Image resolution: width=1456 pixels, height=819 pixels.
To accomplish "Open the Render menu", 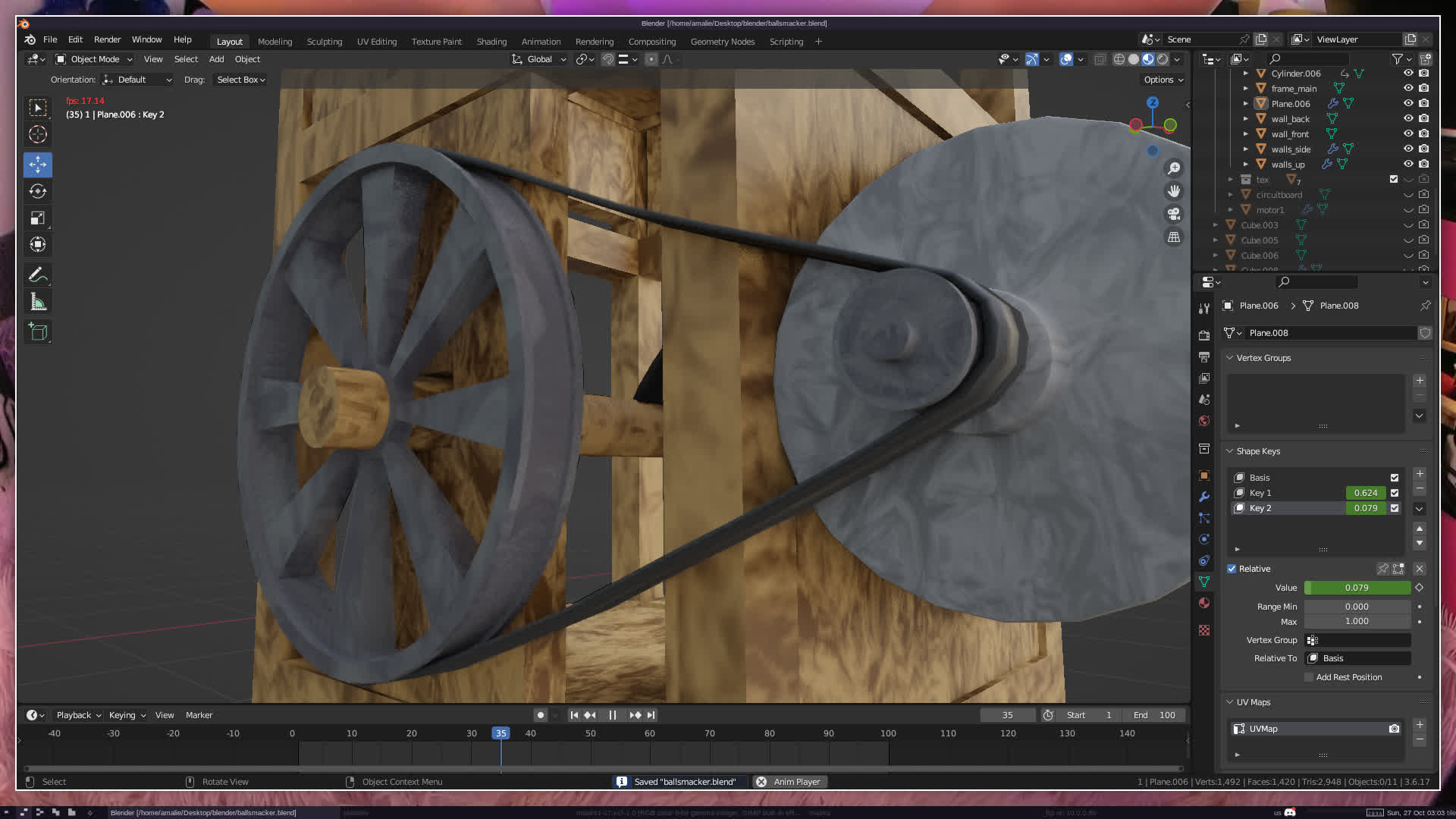I will pyautogui.click(x=107, y=39).
